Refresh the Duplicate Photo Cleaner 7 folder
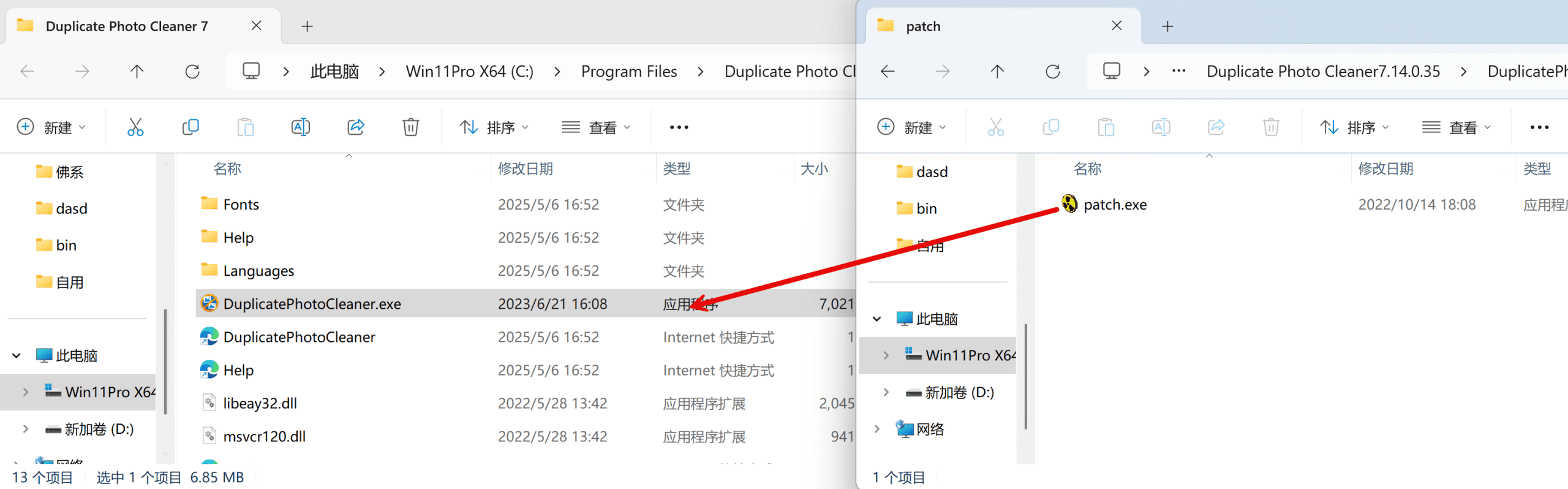 click(x=192, y=72)
